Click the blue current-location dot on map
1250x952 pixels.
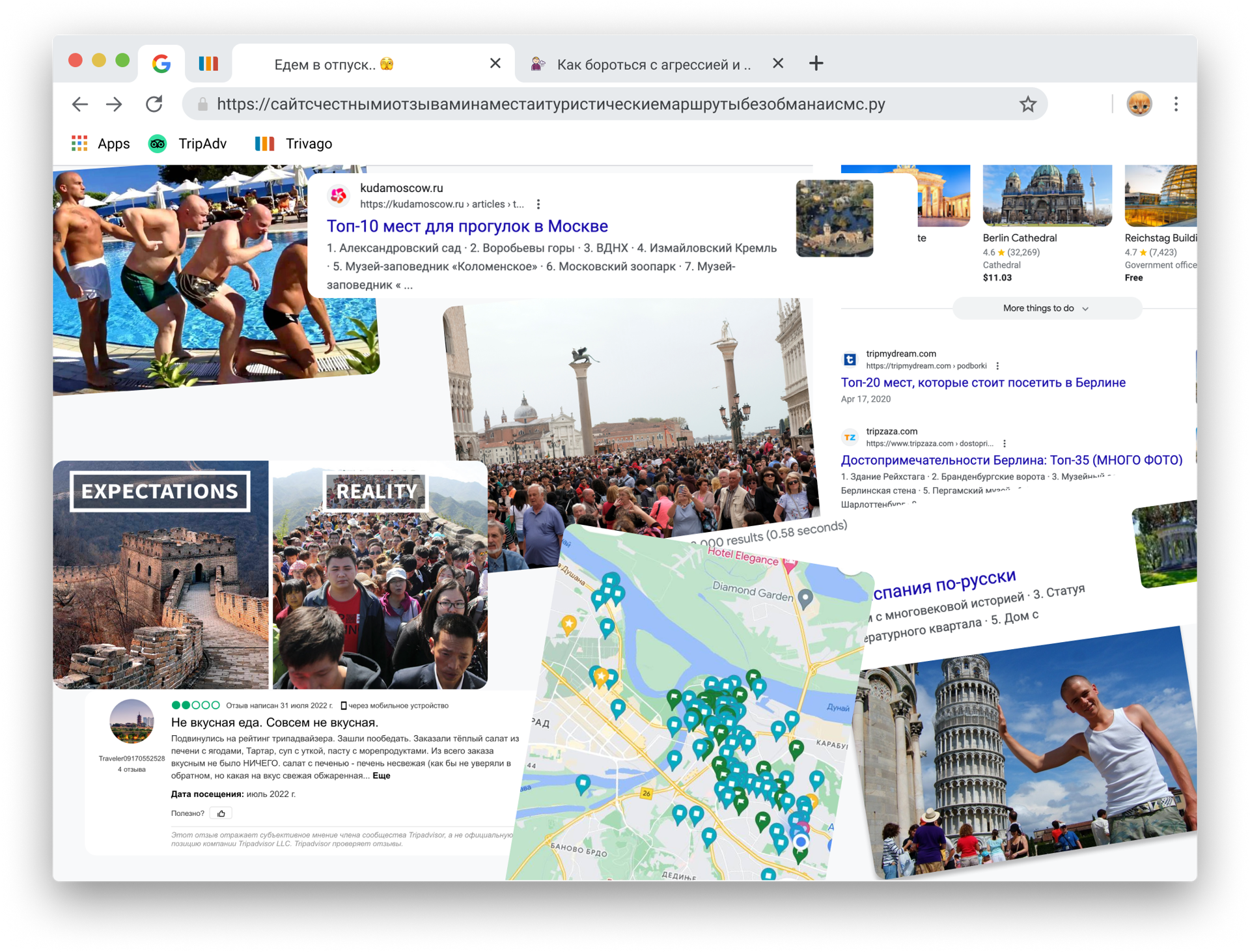tap(801, 841)
